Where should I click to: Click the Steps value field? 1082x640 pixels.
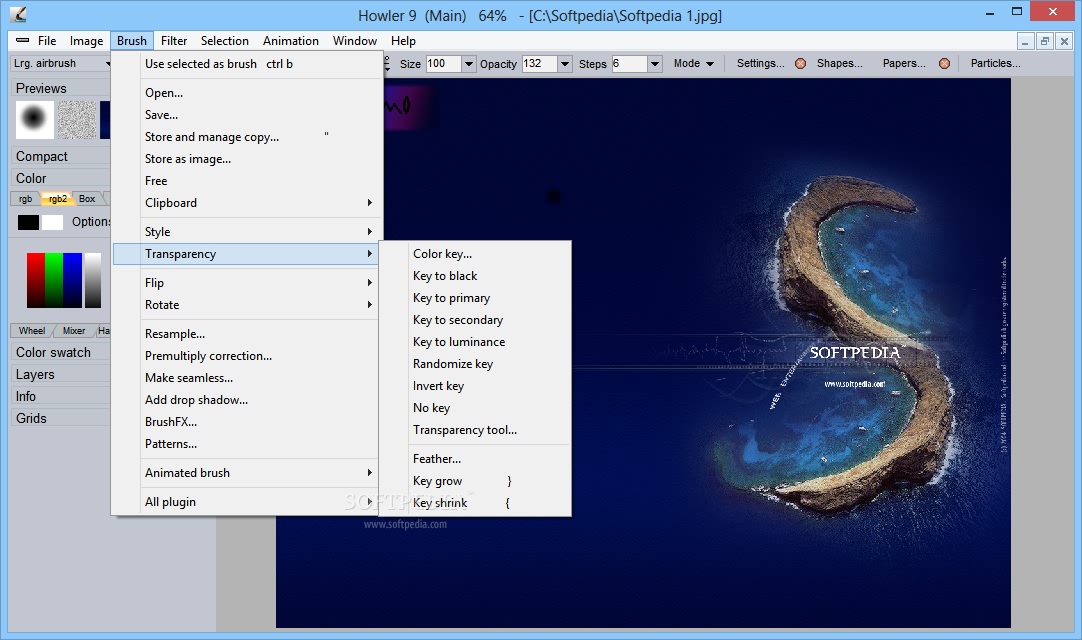point(629,64)
